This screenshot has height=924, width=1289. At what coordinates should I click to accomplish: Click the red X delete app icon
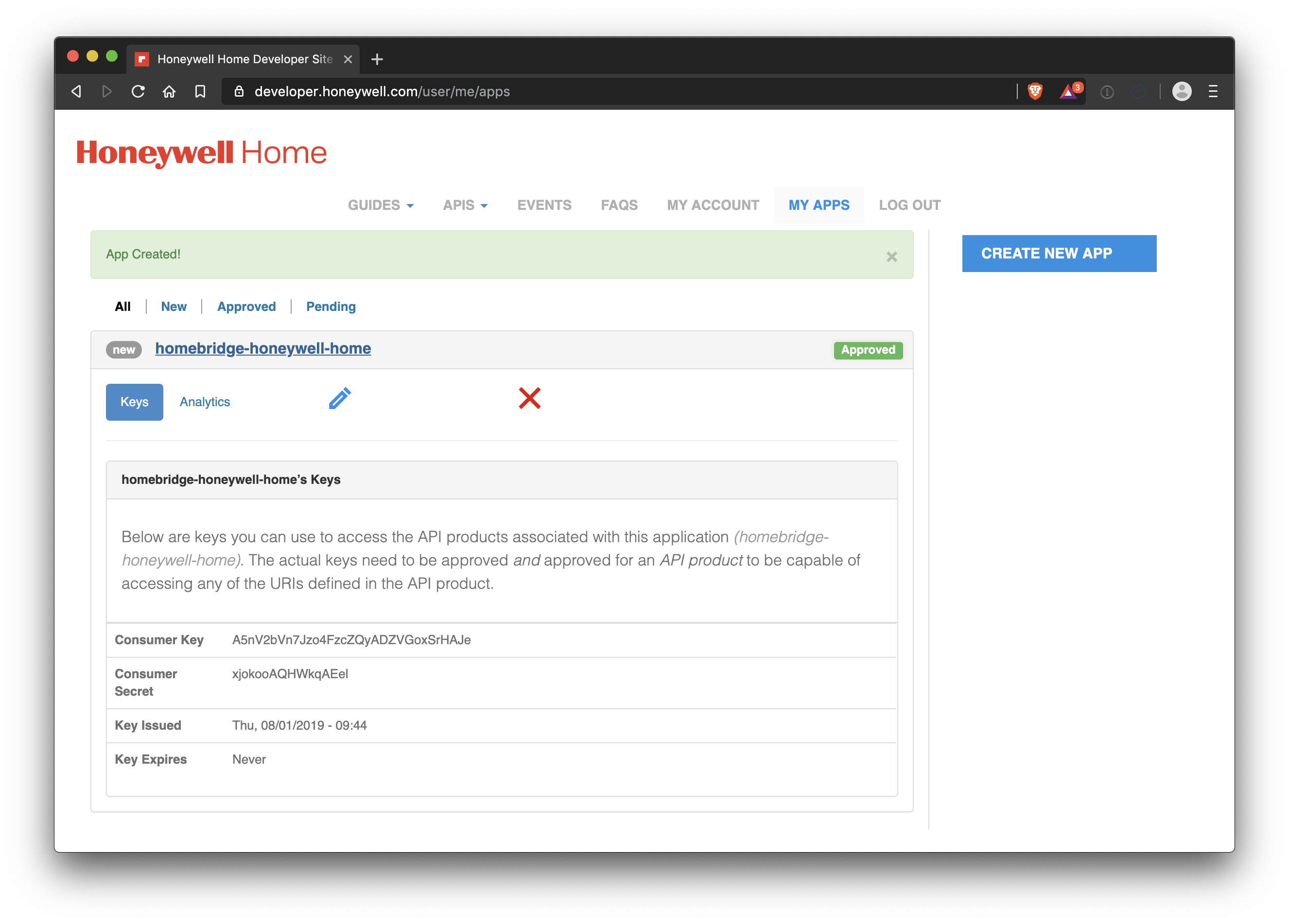[x=529, y=399]
